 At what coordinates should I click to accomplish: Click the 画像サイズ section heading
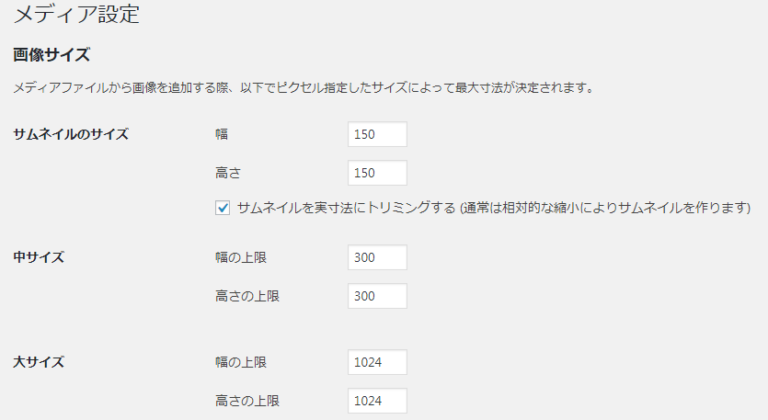[51, 53]
